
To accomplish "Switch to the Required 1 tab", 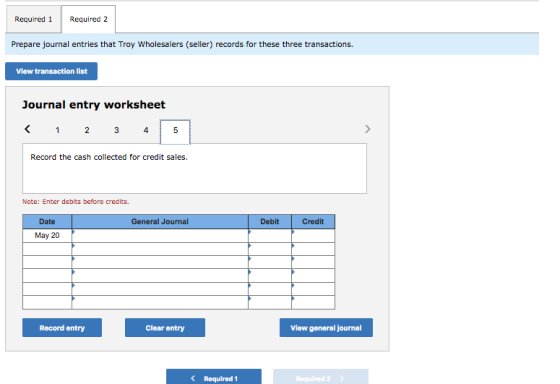I will pyautogui.click(x=33, y=19).
